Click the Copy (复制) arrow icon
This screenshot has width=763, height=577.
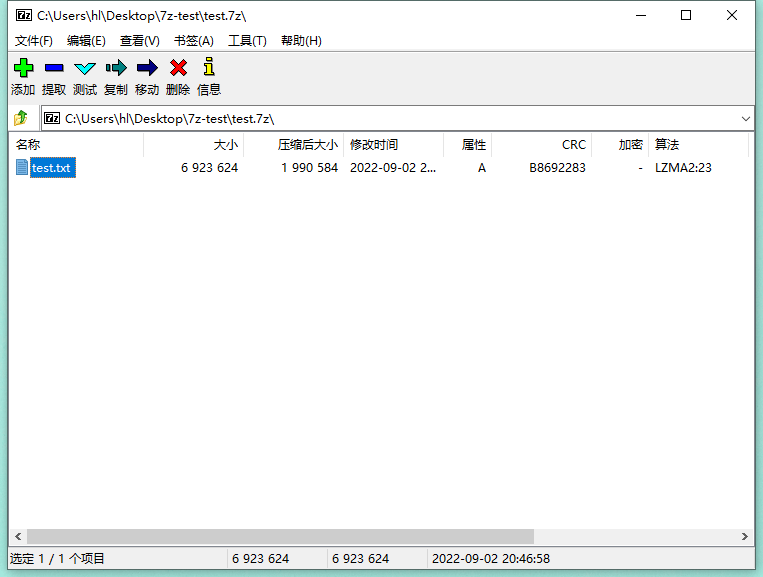tap(116, 68)
